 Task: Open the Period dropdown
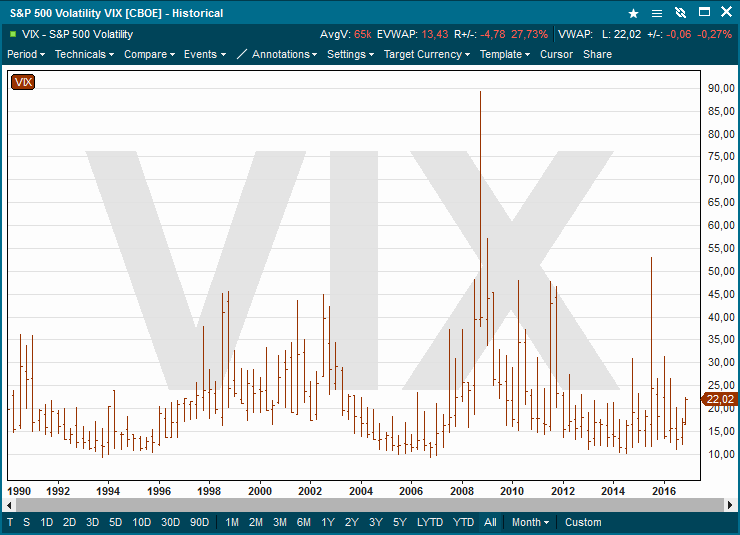coord(26,54)
